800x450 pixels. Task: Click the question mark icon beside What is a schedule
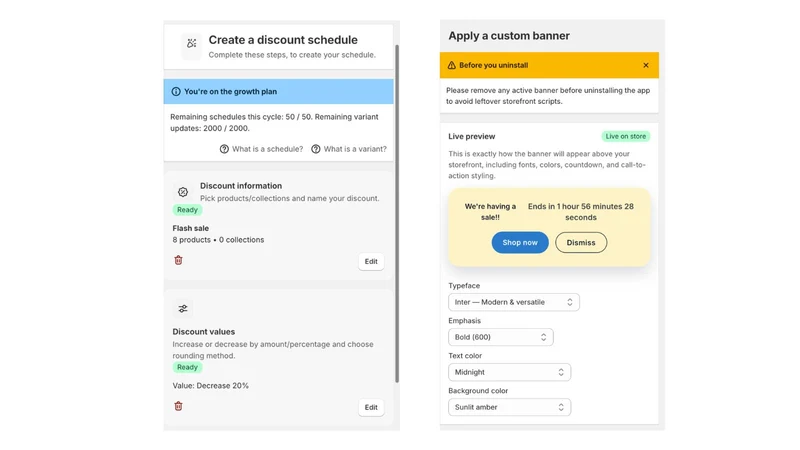coord(224,149)
